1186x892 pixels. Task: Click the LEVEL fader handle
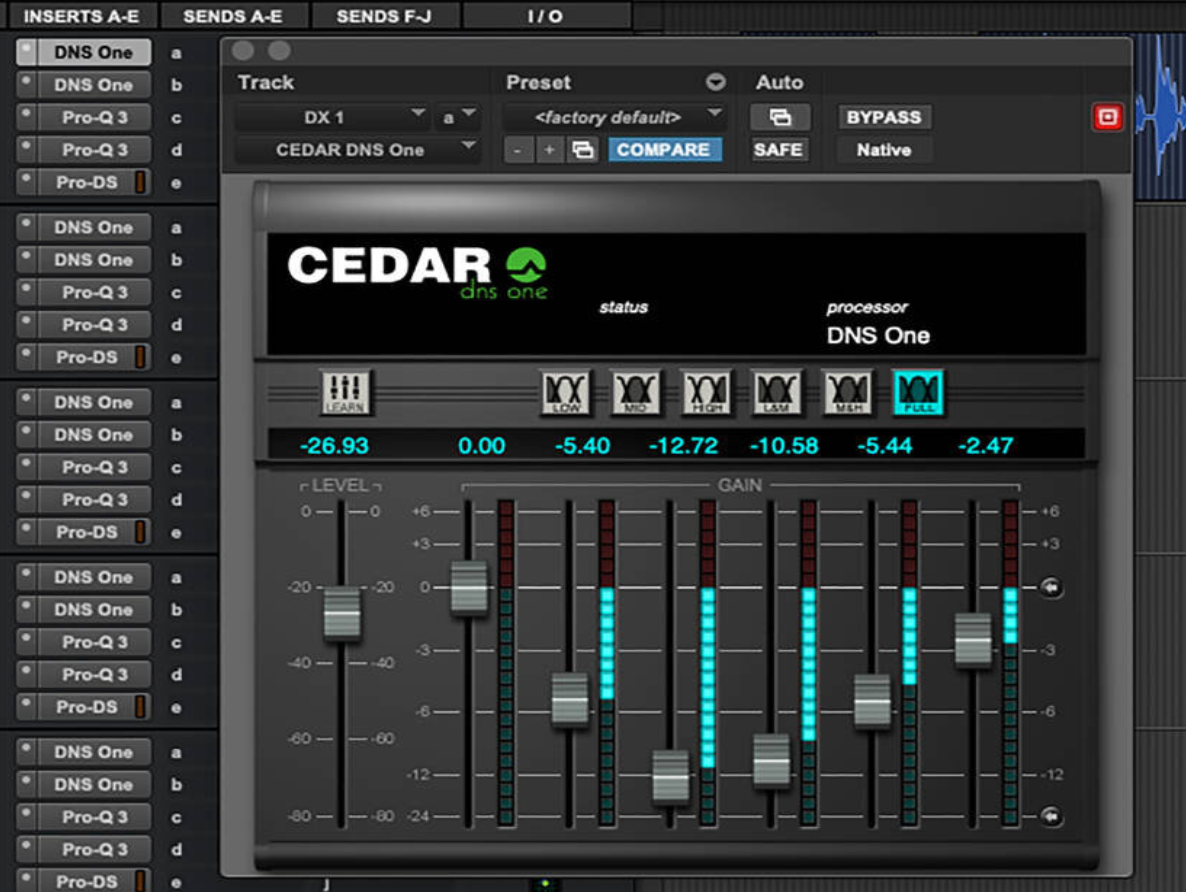(342, 614)
